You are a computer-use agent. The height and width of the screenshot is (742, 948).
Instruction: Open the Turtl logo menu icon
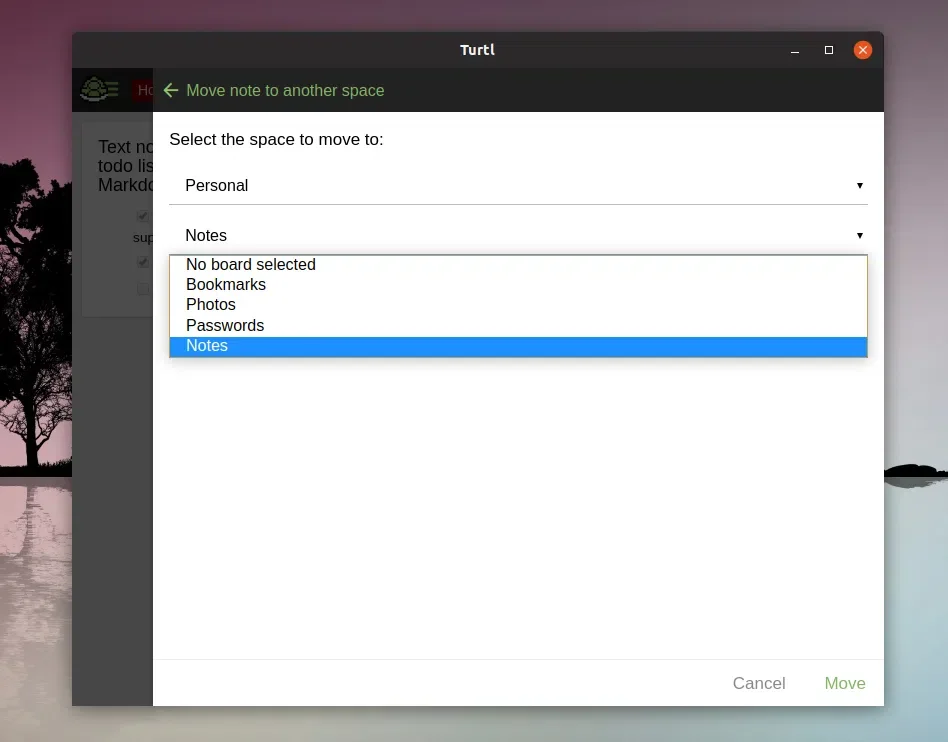pyautogui.click(x=99, y=89)
